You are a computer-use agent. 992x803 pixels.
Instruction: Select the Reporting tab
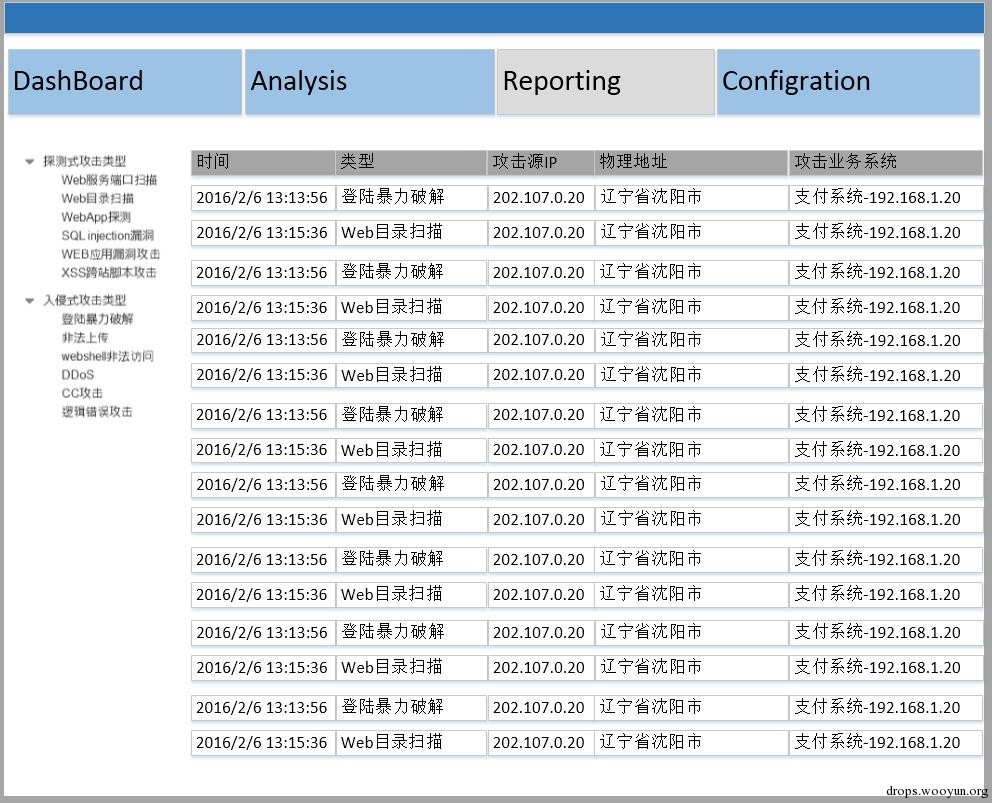(x=605, y=82)
